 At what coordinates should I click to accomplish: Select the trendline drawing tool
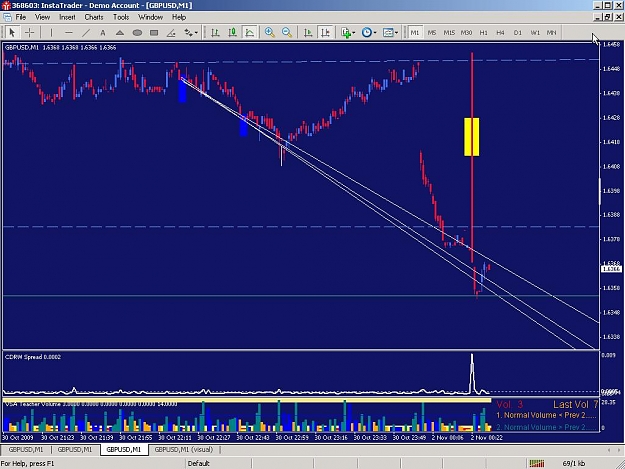[x=86, y=33]
